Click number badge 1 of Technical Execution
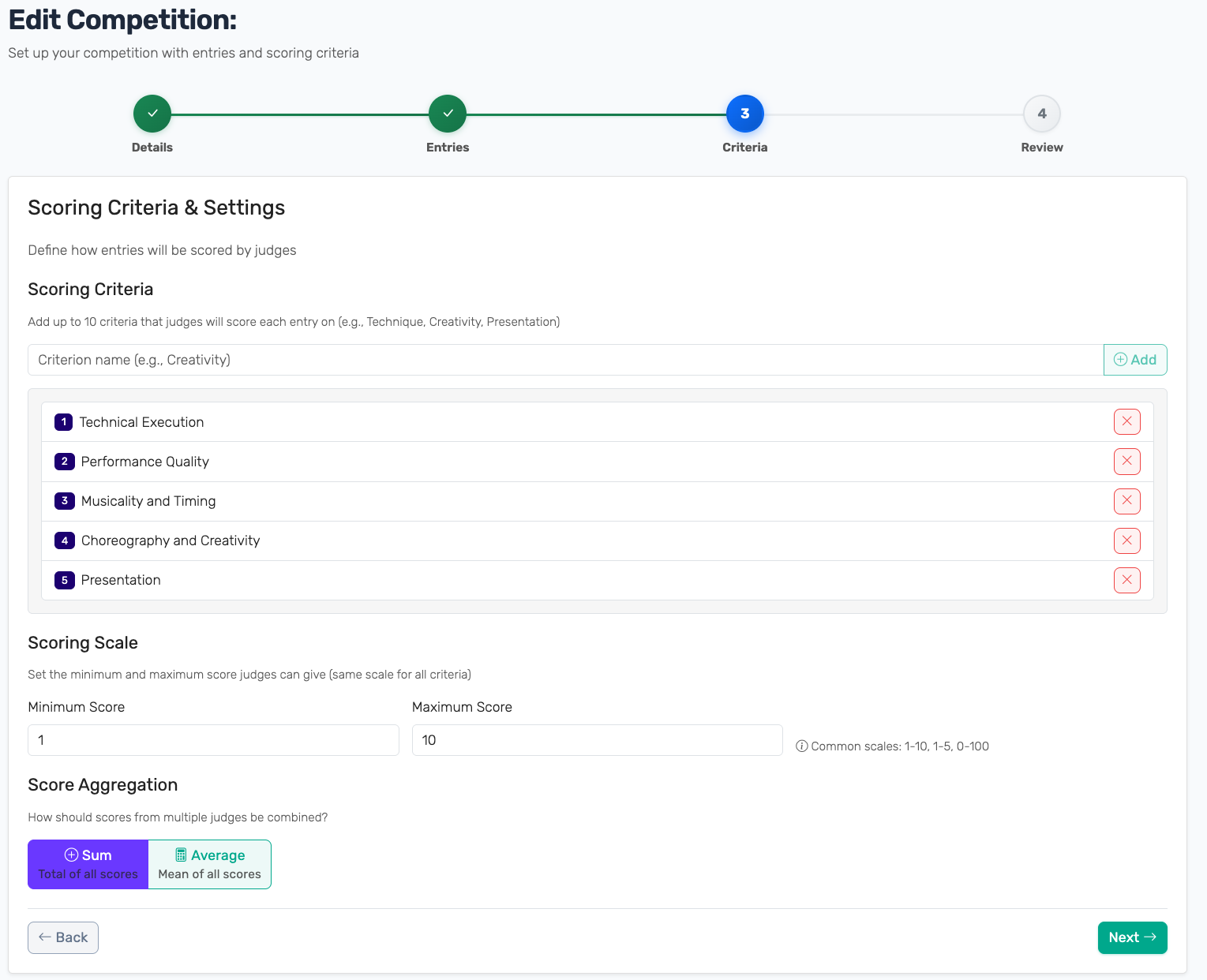 [64, 422]
